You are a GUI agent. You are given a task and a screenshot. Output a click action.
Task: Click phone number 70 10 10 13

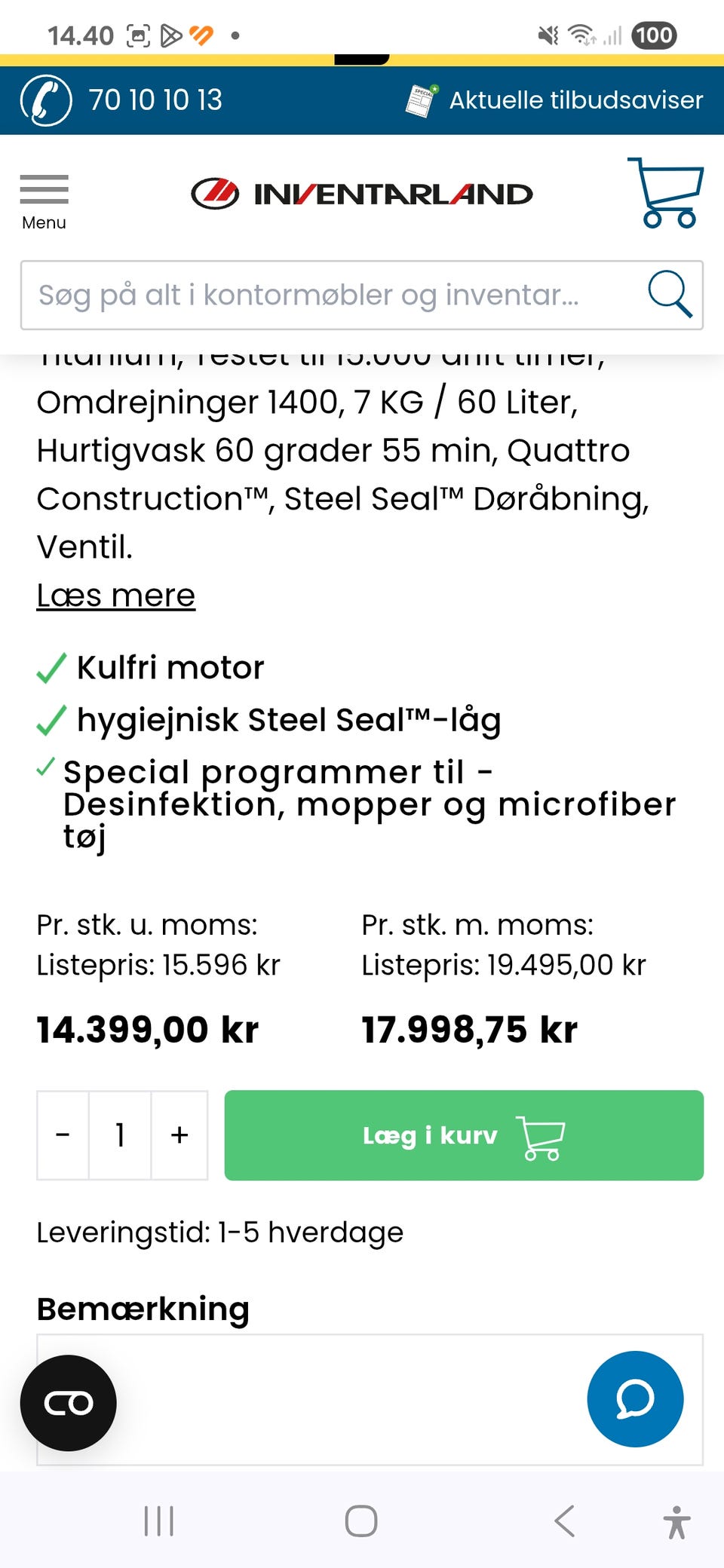[155, 100]
